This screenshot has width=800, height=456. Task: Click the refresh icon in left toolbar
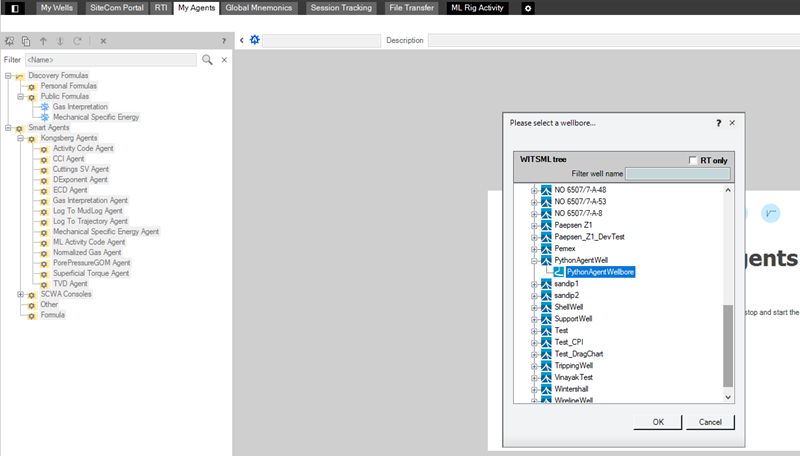click(x=77, y=41)
